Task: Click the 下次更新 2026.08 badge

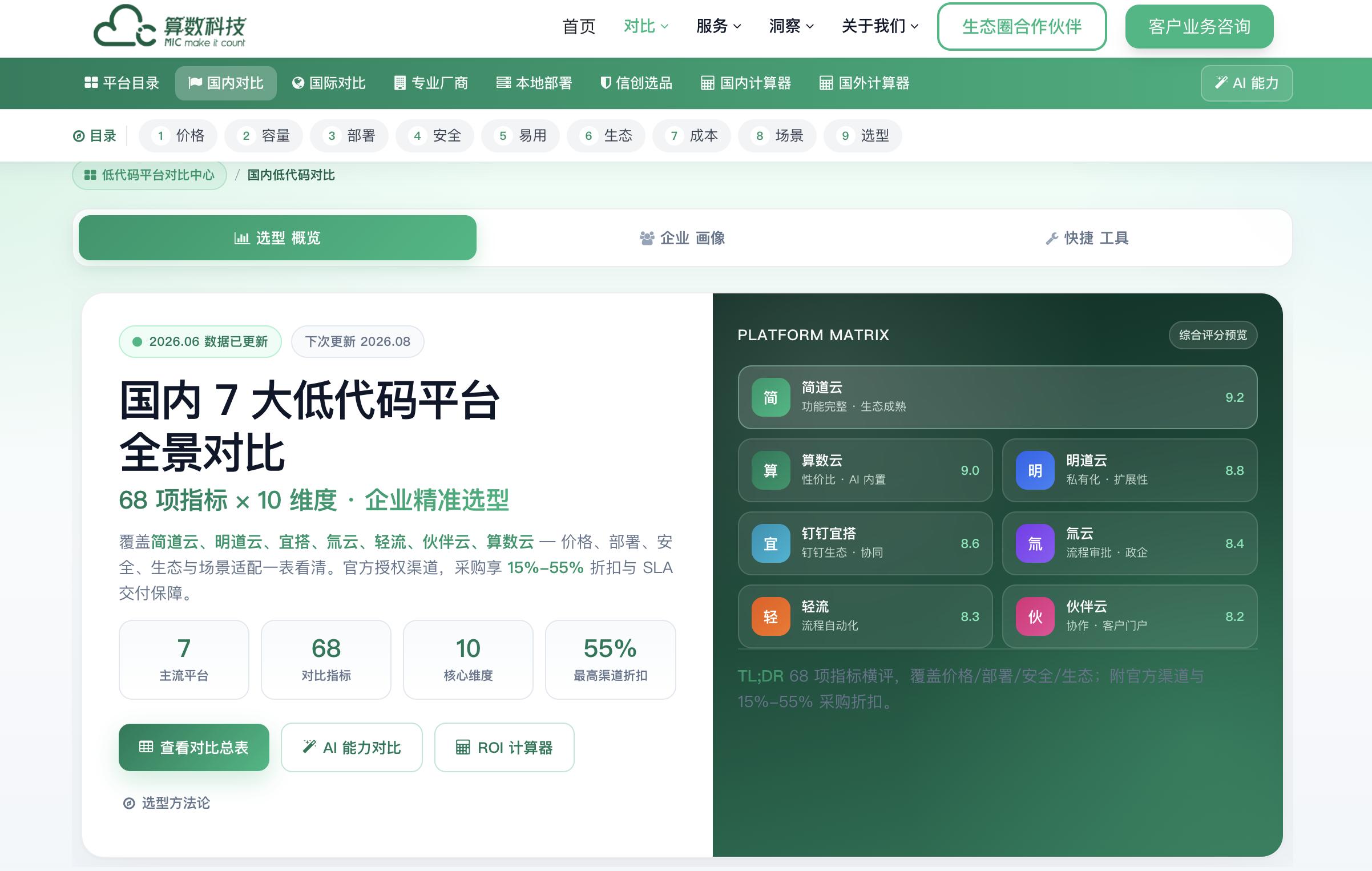Action: point(358,342)
